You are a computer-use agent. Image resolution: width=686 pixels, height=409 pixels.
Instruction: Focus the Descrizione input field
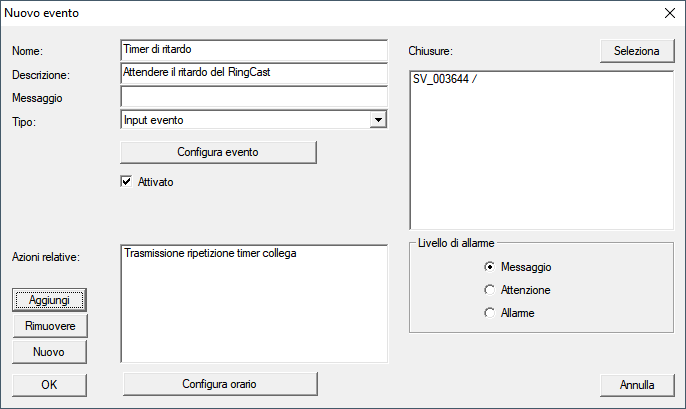[x=253, y=73]
